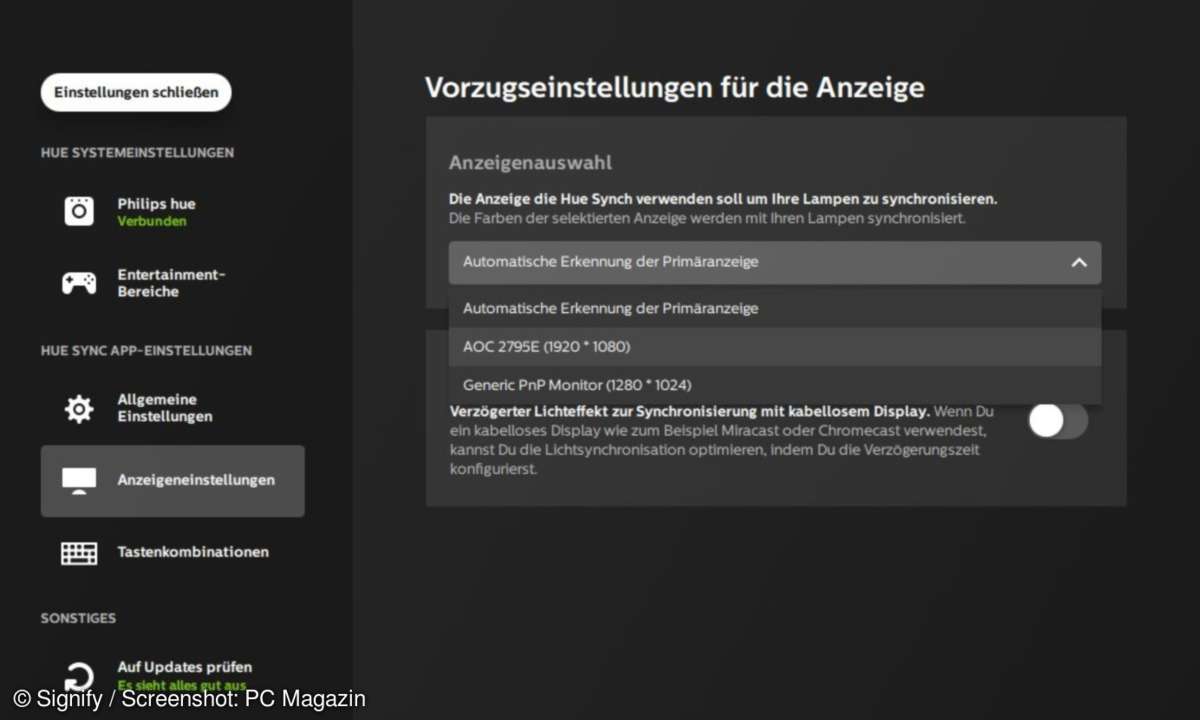Click the refresh icon for update check
Image resolution: width=1200 pixels, height=720 pixels.
[x=79, y=676]
